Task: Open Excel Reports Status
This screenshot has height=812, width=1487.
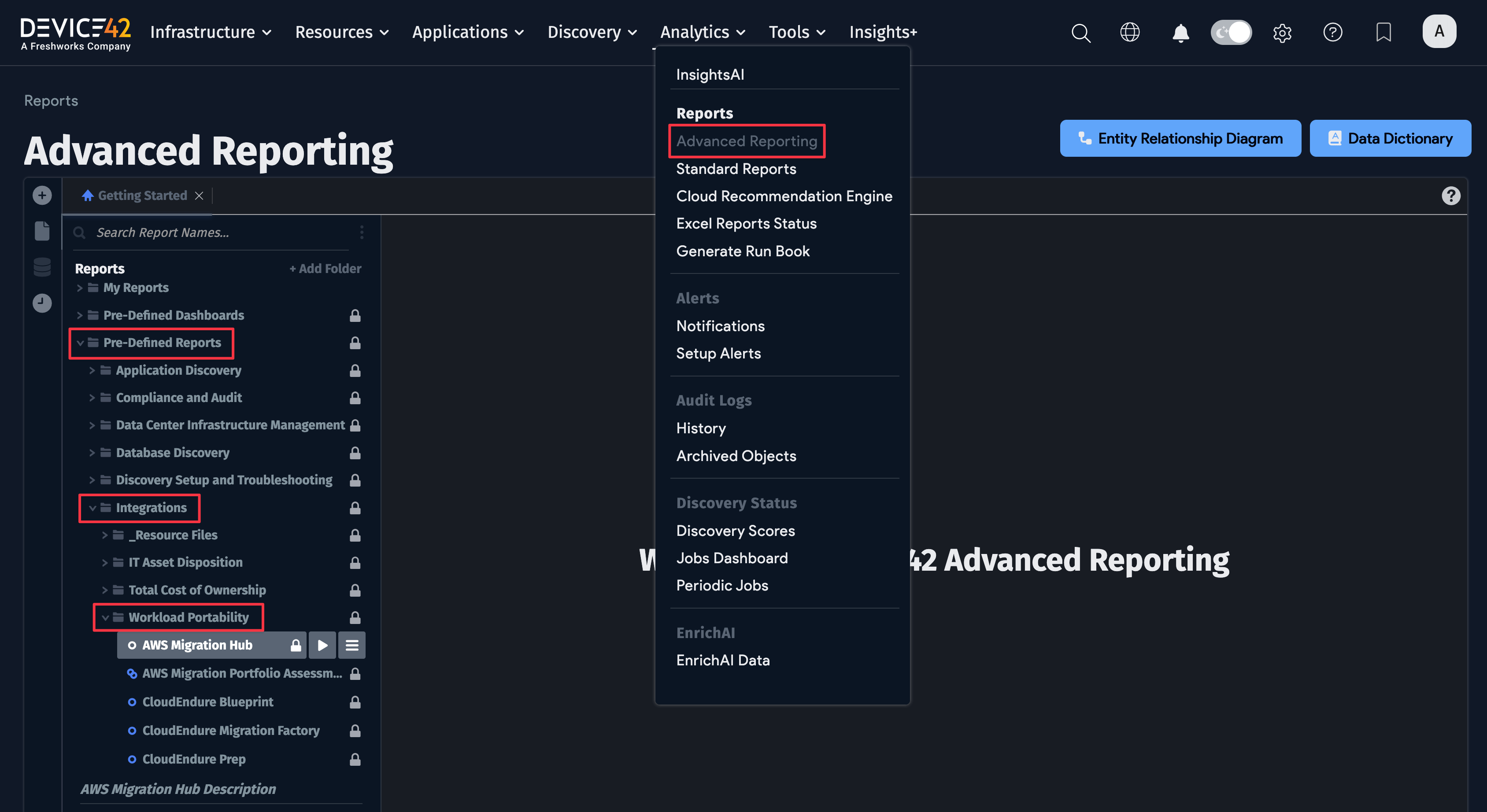Action: tap(746, 223)
